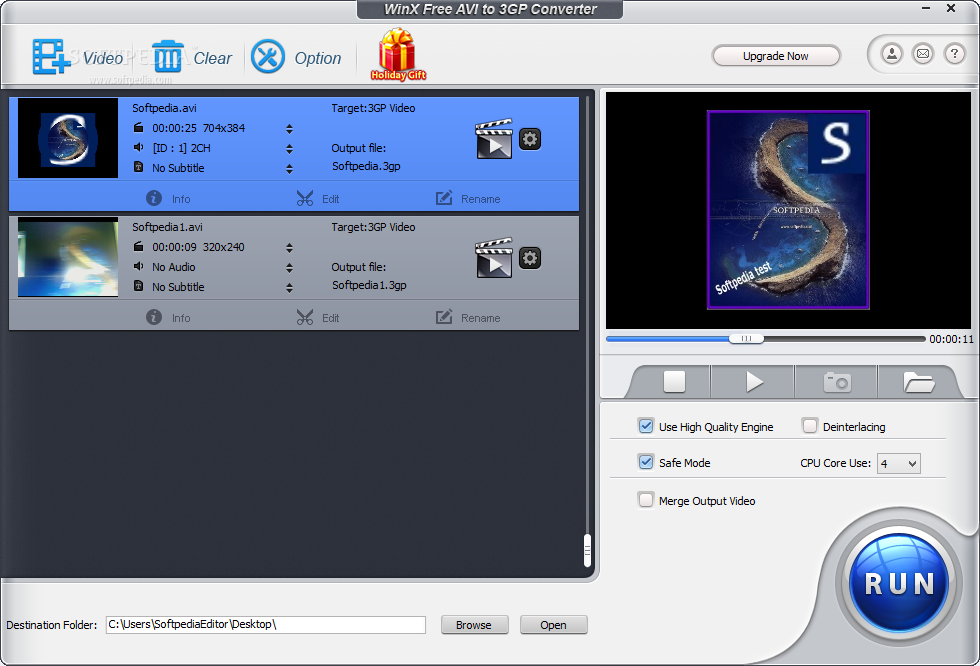Image resolution: width=980 pixels, height=666 pixels.
Task: Move the preview seek slider handle
Action: pyautogui.click(x=746, y=339)
